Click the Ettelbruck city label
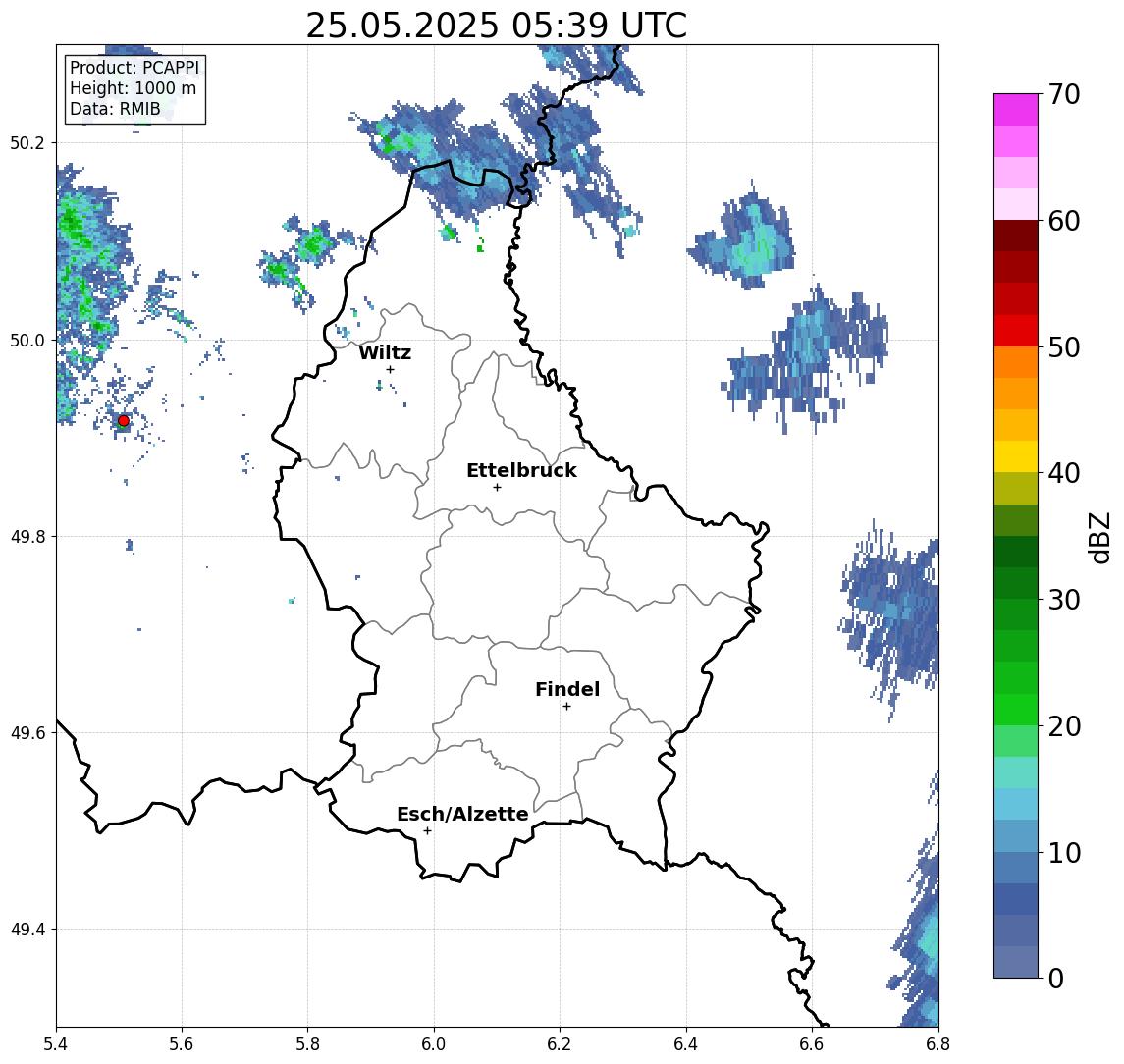The height and width of the screenshot is (1064, 1124). [x=521, y=470]
